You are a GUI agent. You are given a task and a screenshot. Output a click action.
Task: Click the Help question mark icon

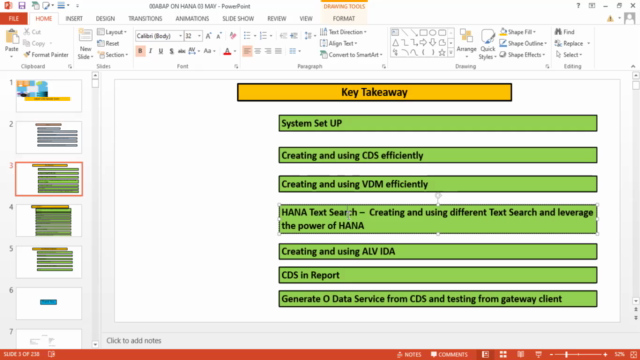tap(578, 6)
